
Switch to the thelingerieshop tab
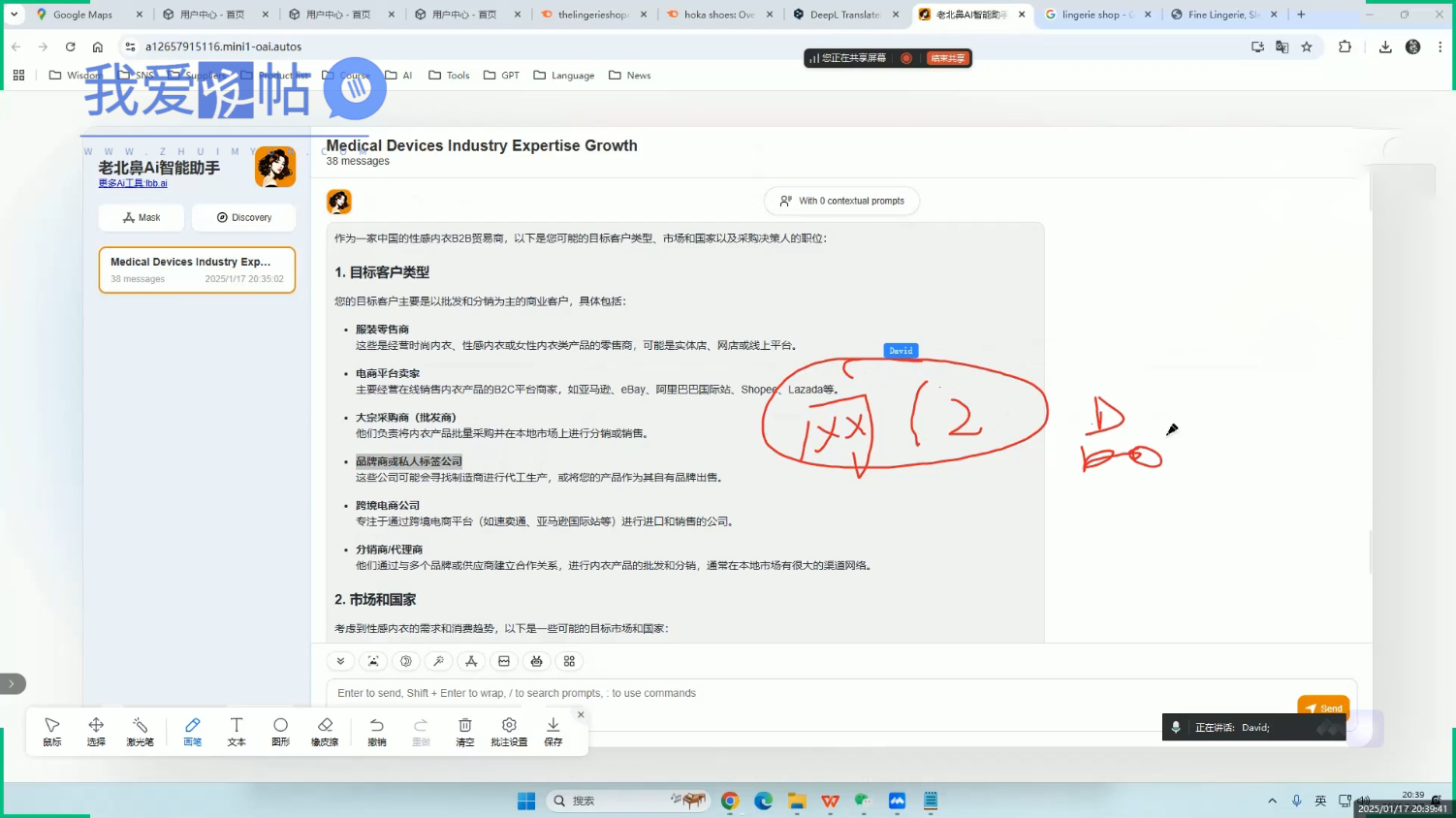pyautogui.click(x=592, y=15)
